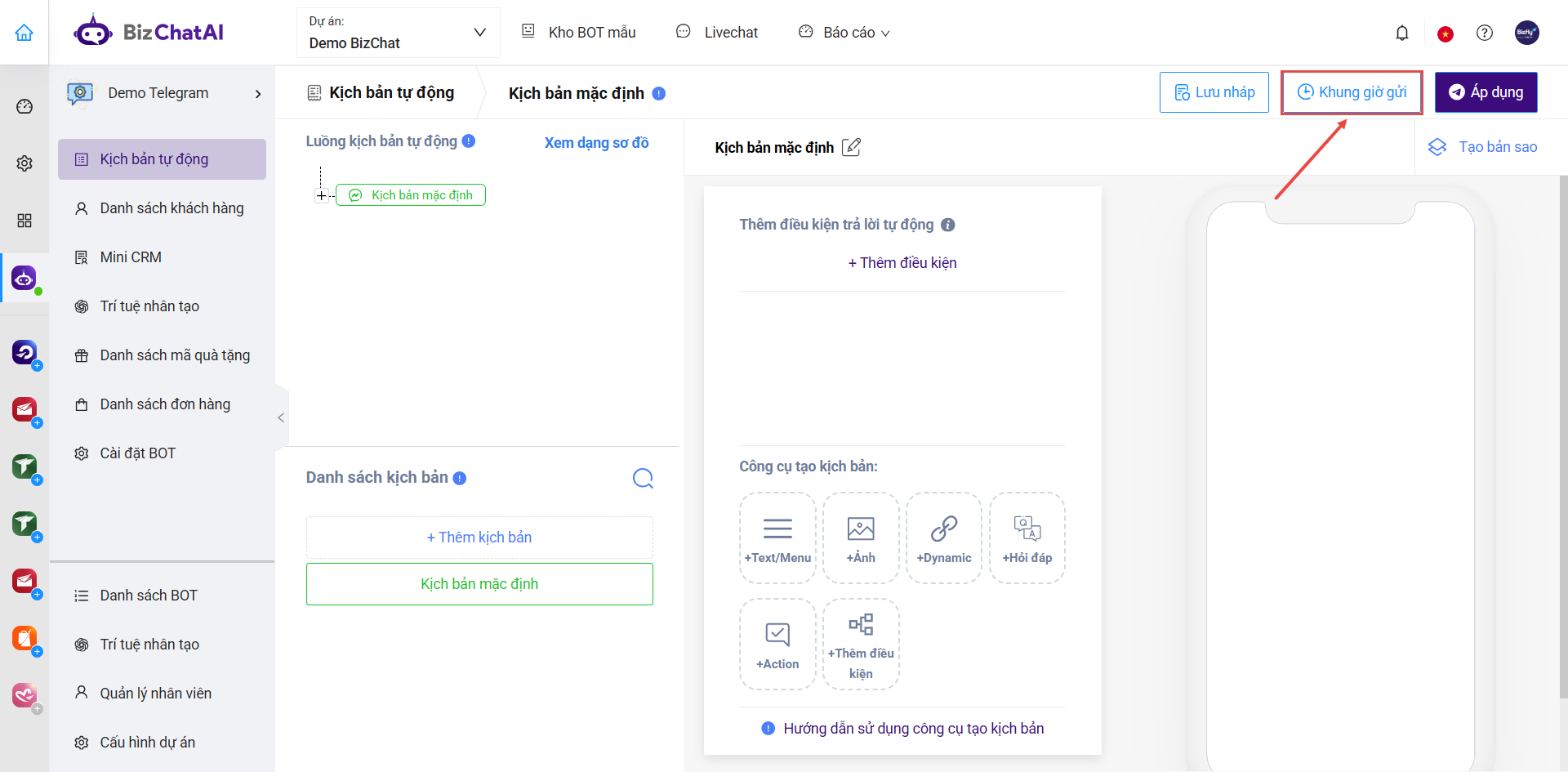1568x772 pixels.
Task: Open the settings gear in the left rail
Action: tap(24, 163)
